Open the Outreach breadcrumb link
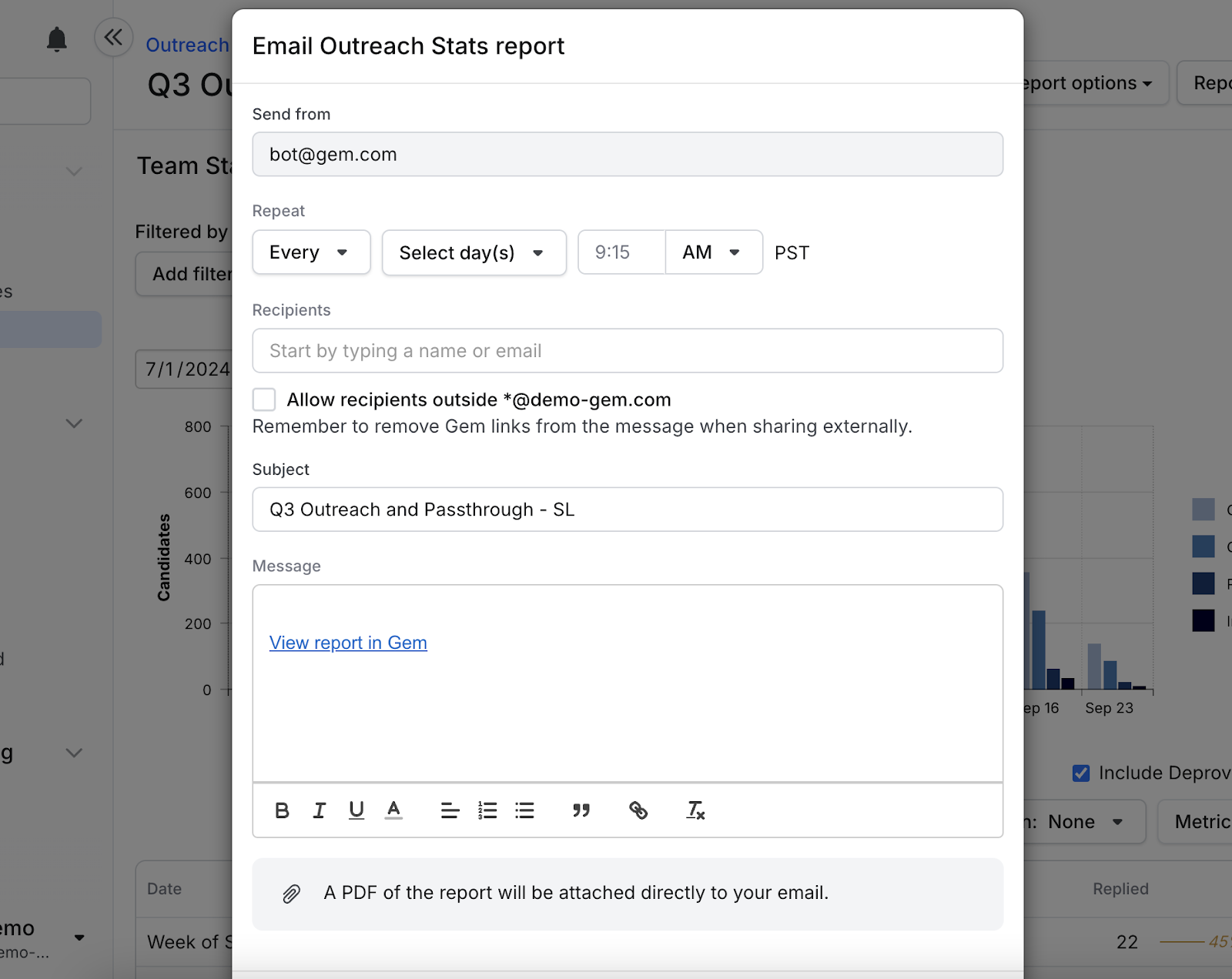Viewport: 1232px width, 979px height. [188, 45]
